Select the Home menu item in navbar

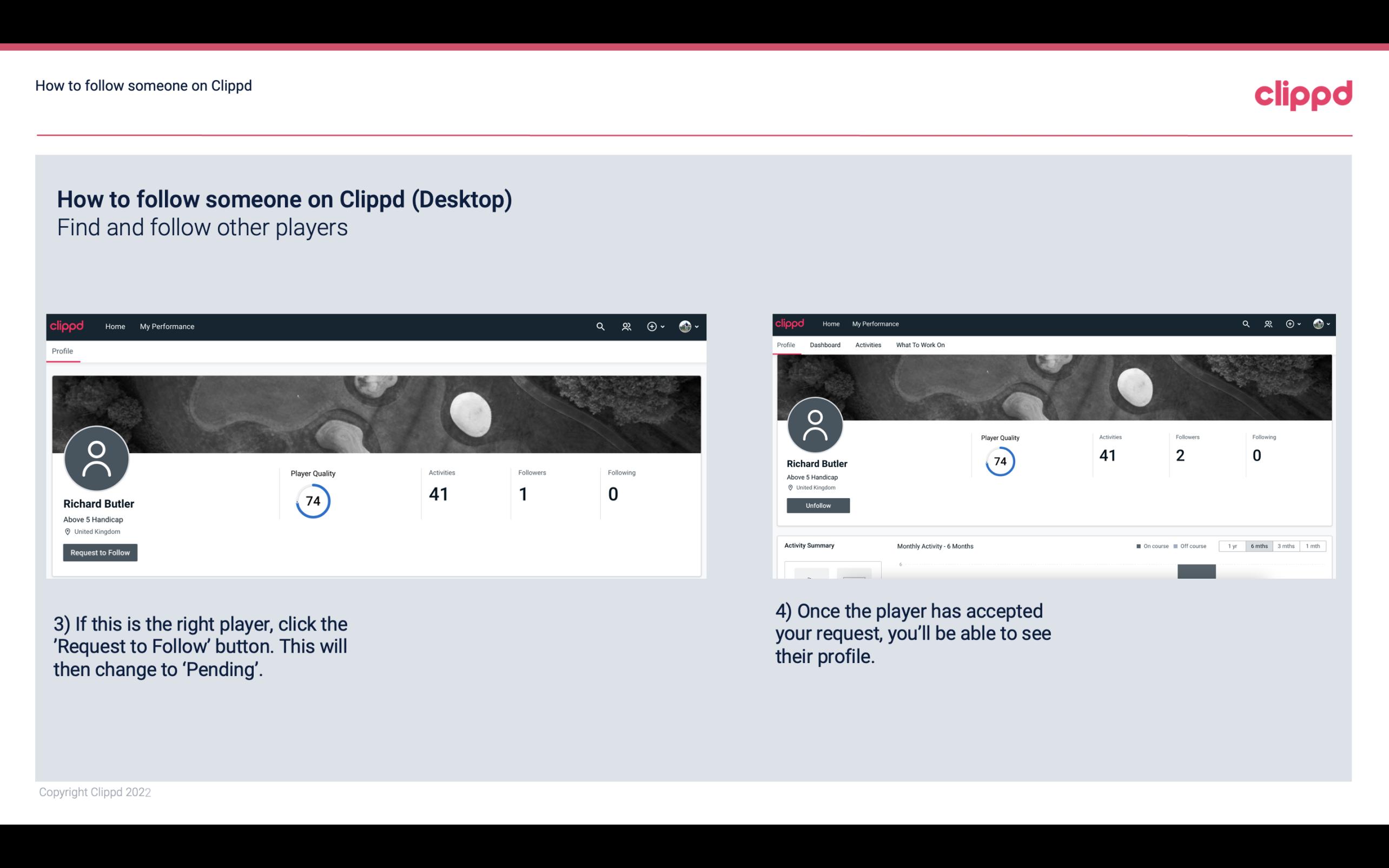[115, 326]
